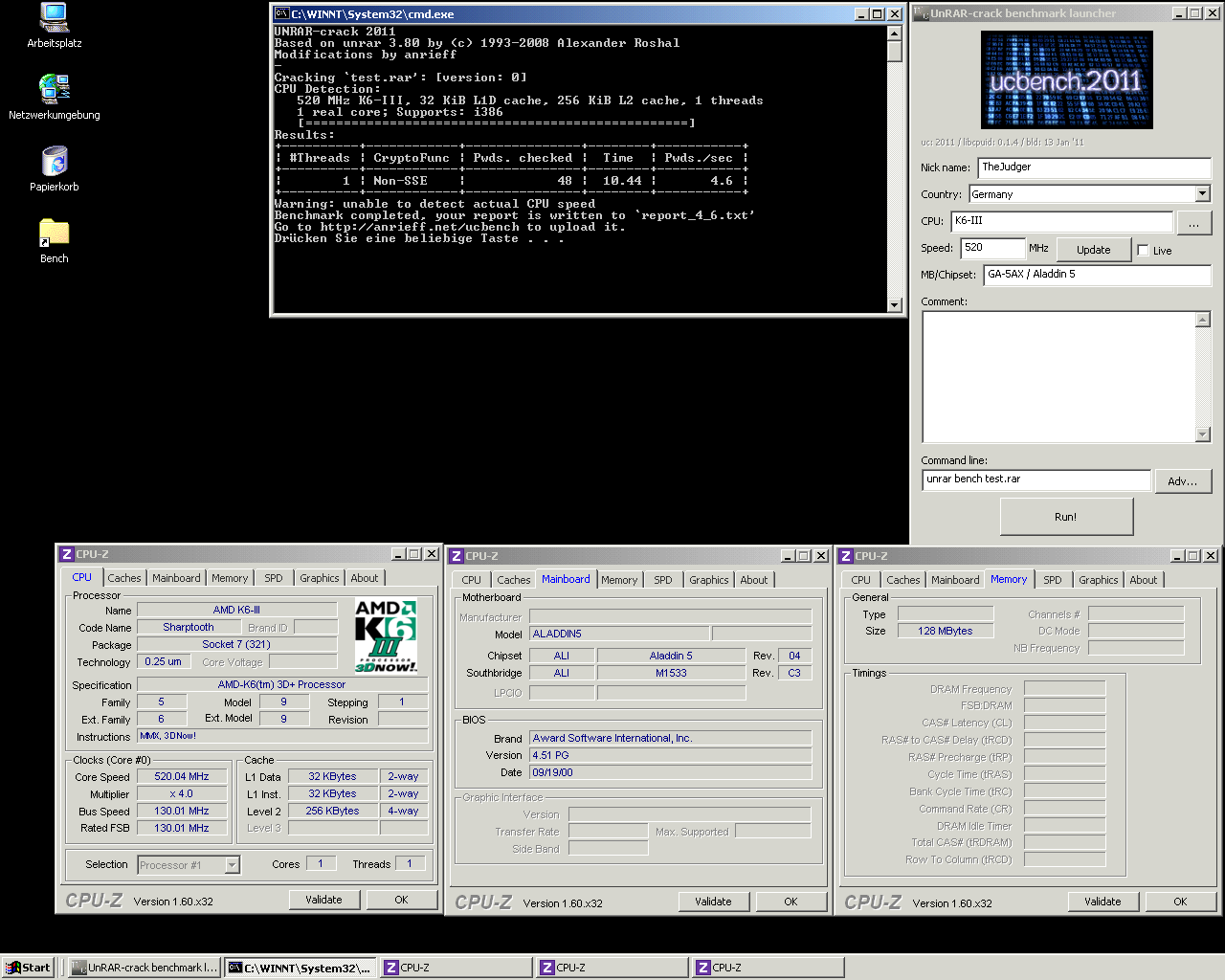Click the Update speed button

(1094, 250)
